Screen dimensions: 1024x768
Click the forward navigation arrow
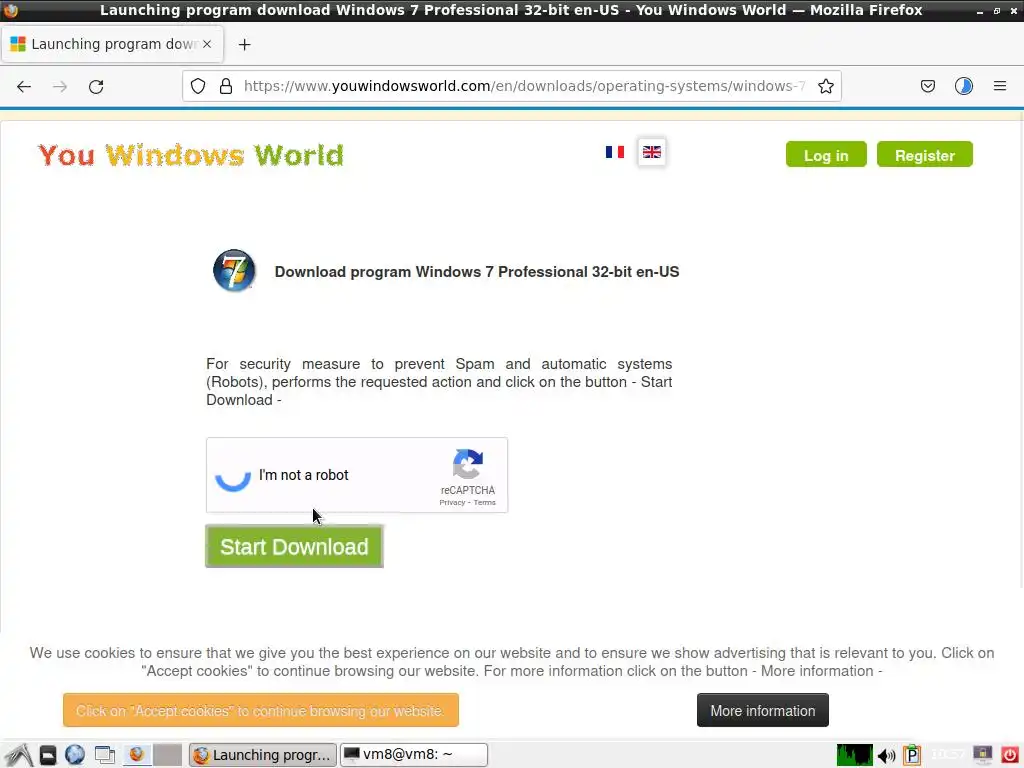click(60, 86)
